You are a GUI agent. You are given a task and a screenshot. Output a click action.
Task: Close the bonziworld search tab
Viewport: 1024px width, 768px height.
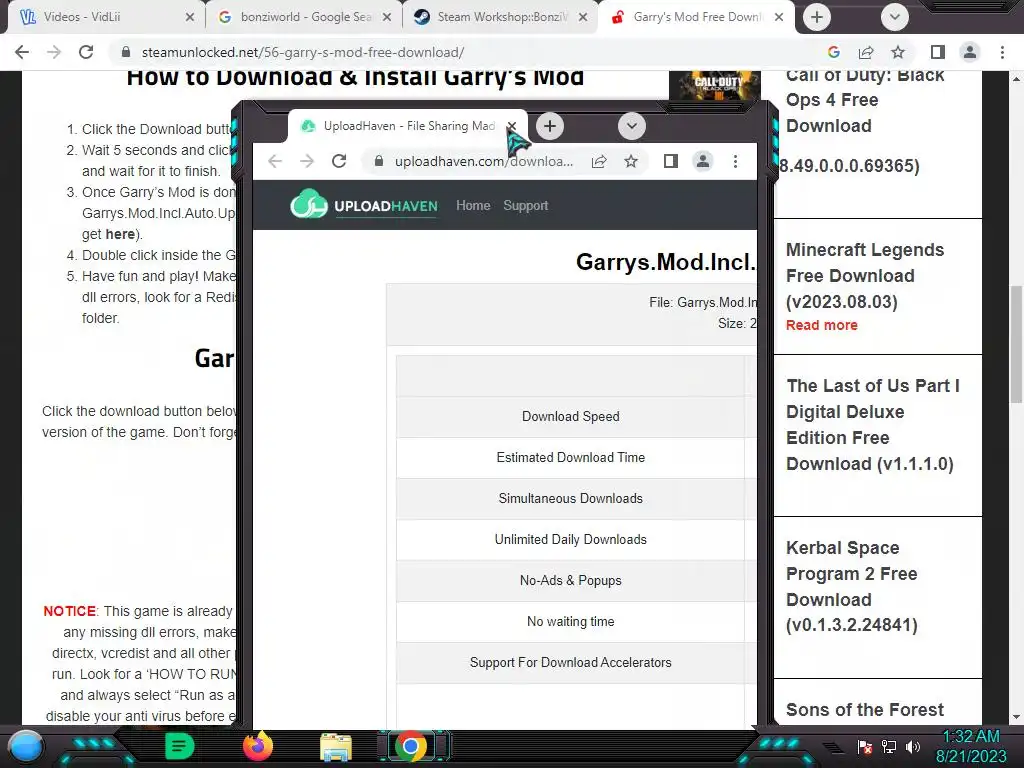click(387, 17)
